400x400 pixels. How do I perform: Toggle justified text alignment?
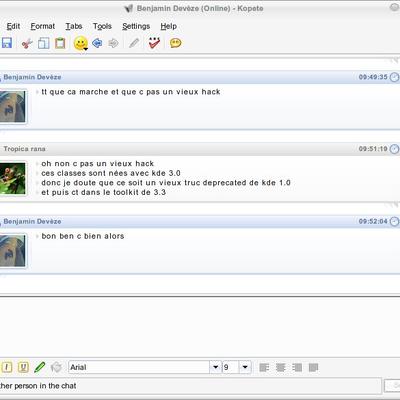(313, 367)
